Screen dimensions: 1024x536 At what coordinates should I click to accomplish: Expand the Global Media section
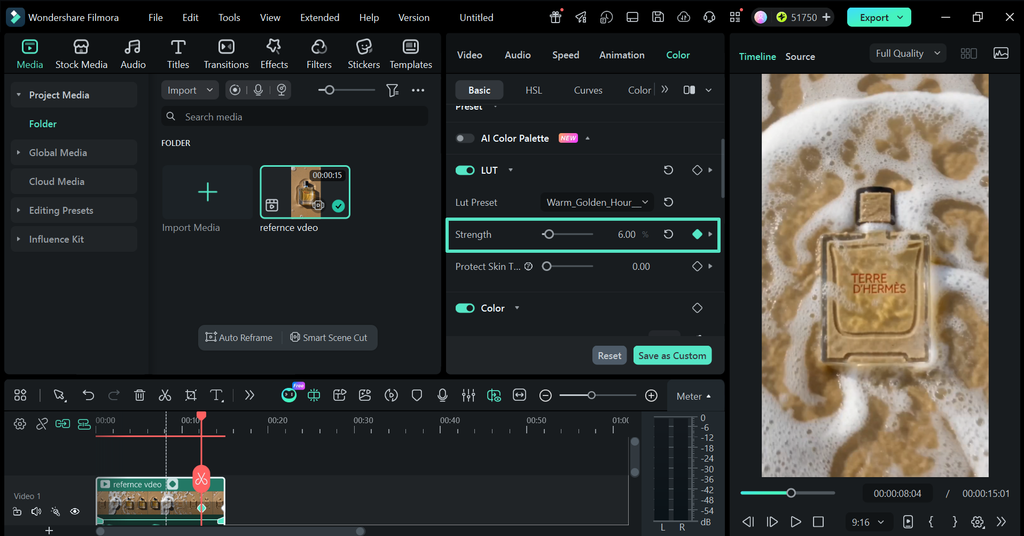(18, 153)
